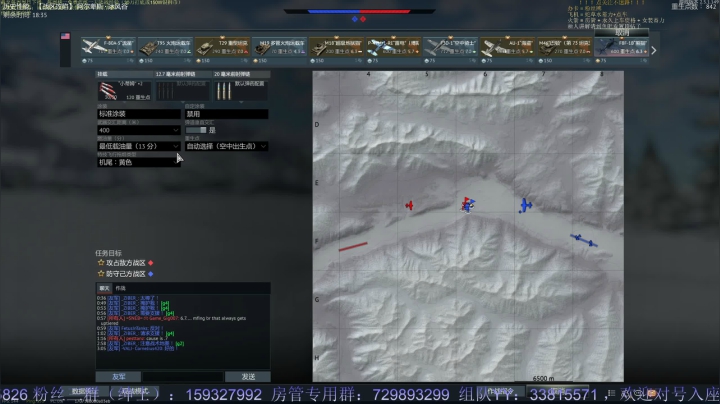Open the 禁用 custom skin field
The width and height of the screenshot is (720, 404).
(226, 114)
